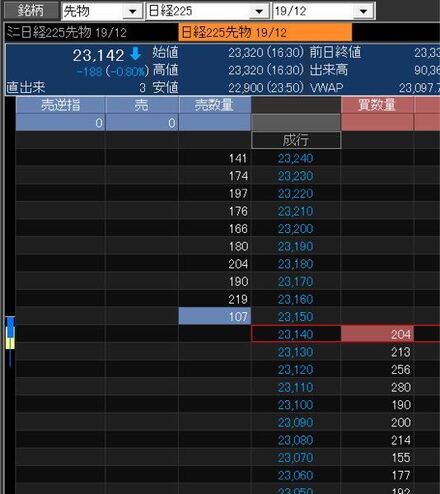Select the 売数量 column header
The image size is (440, 494).
pyautogui.click(x=214, y=105)
